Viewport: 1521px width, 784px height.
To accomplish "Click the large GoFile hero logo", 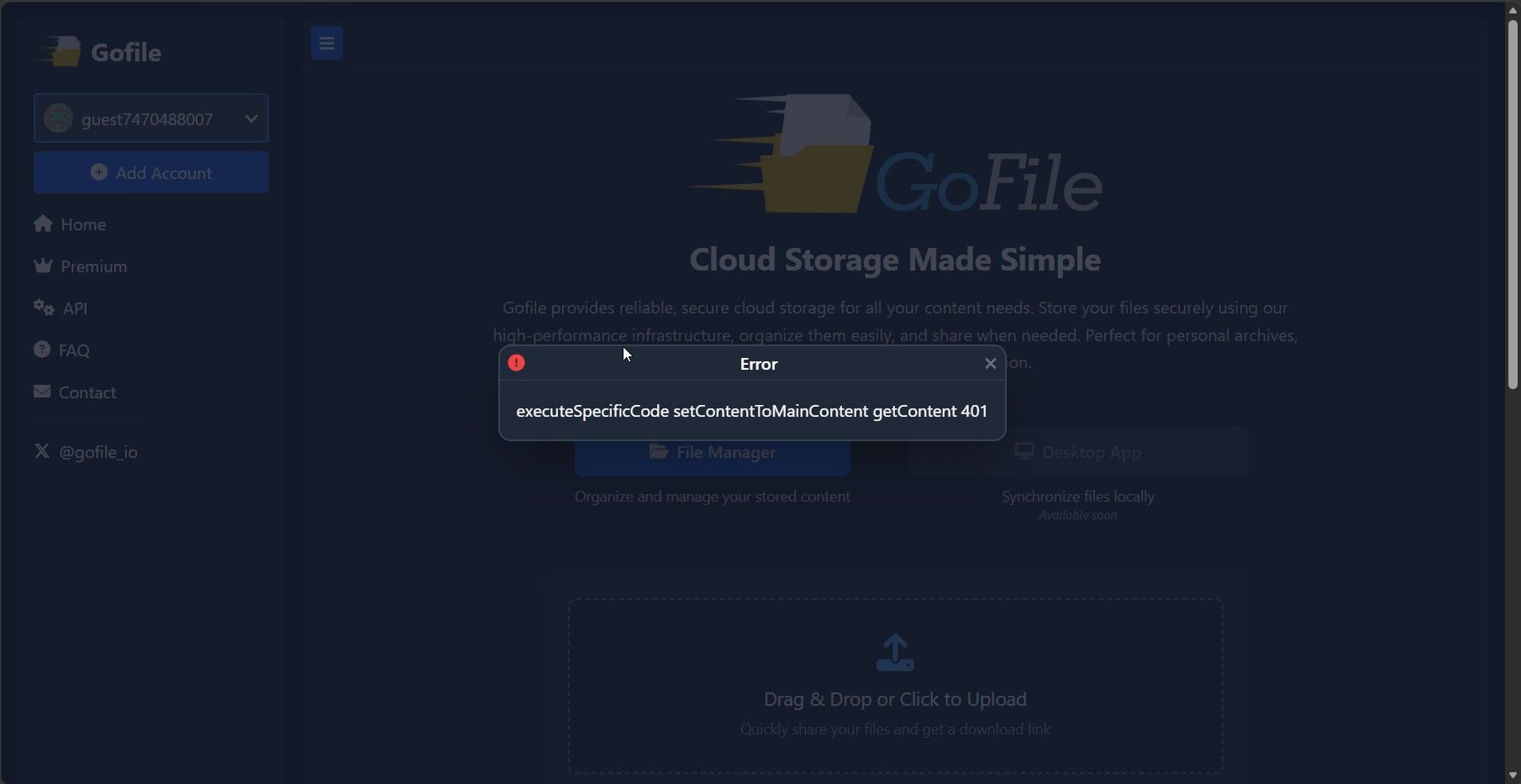I will 895,154.
